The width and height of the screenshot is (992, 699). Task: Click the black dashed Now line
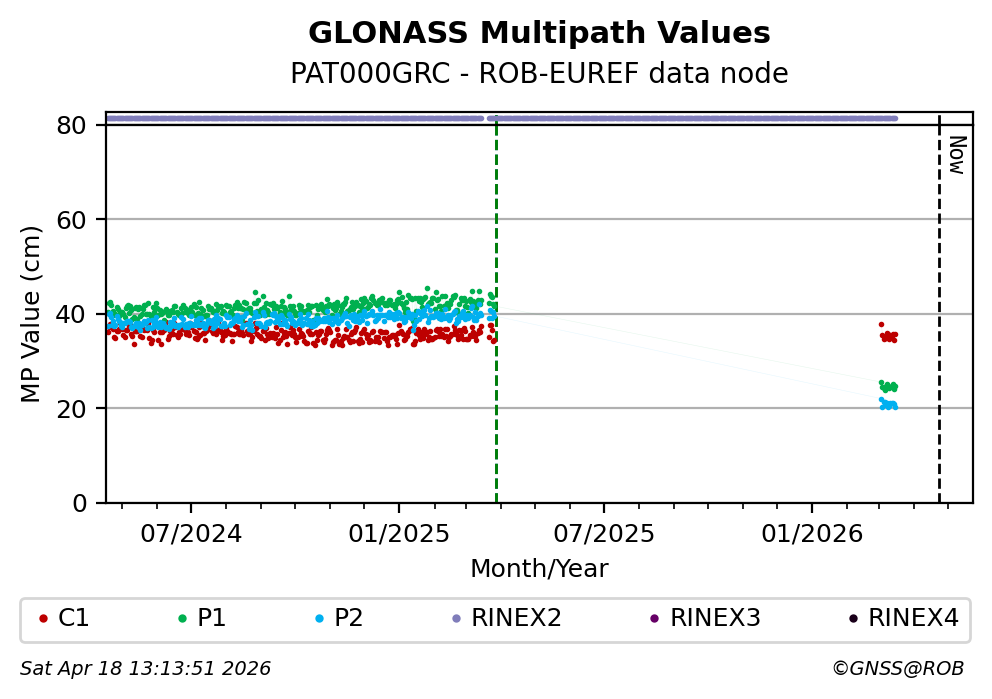tap(939, 300)
